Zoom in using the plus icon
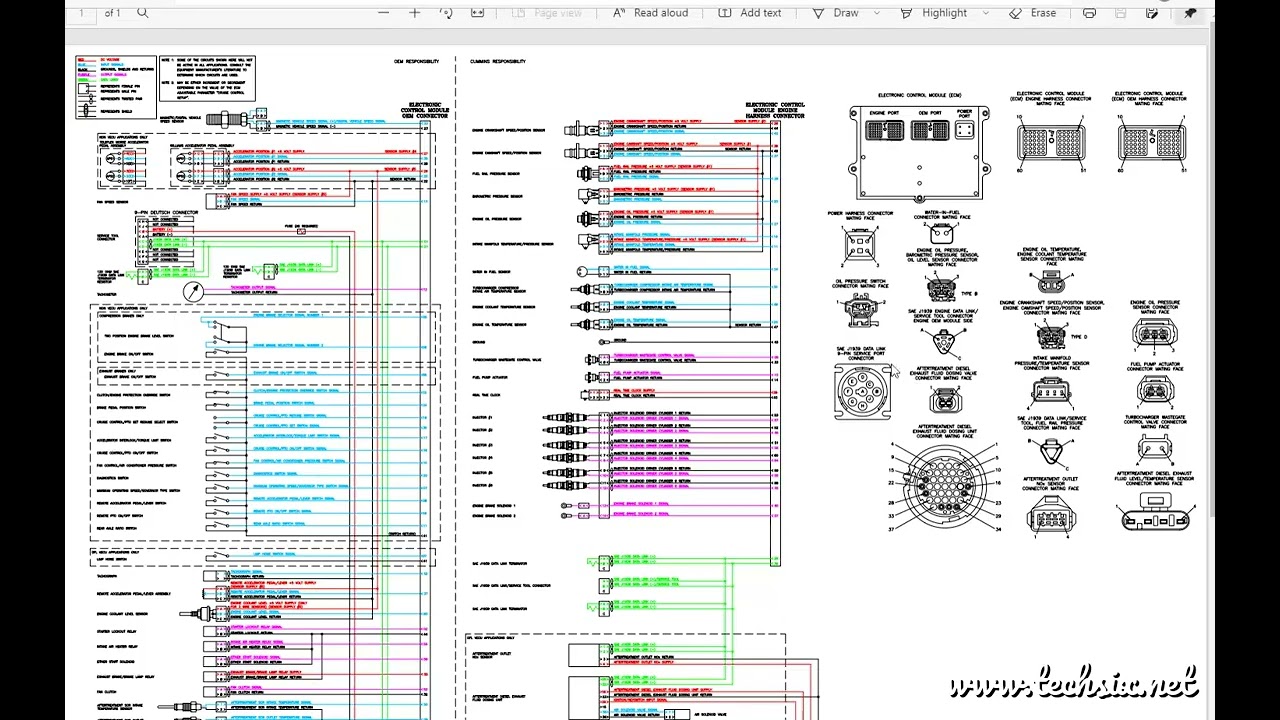 [x=415, y=12]
